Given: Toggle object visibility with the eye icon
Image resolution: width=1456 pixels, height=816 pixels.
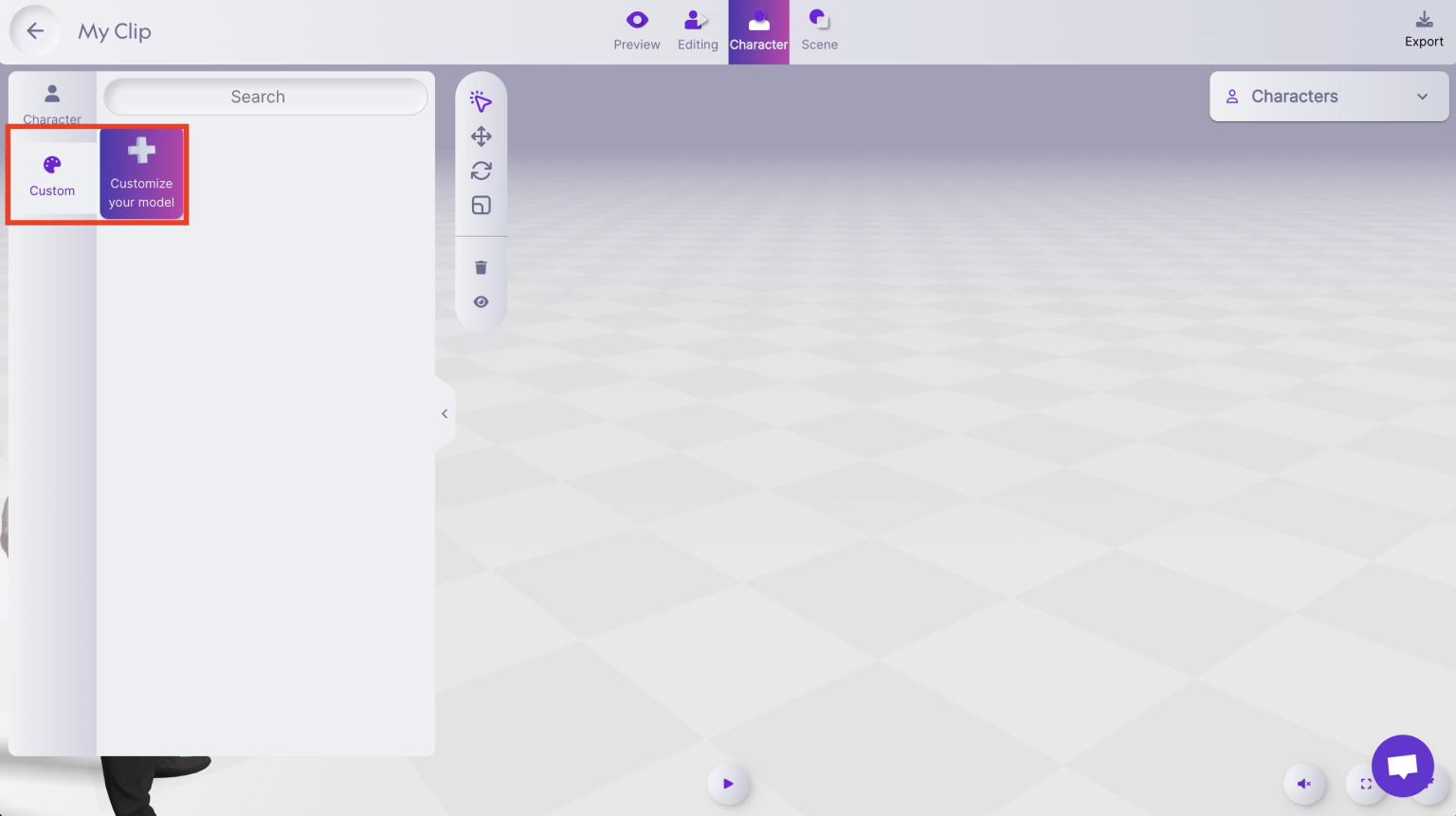Looking at the screenshot, I should pos(481,301).
